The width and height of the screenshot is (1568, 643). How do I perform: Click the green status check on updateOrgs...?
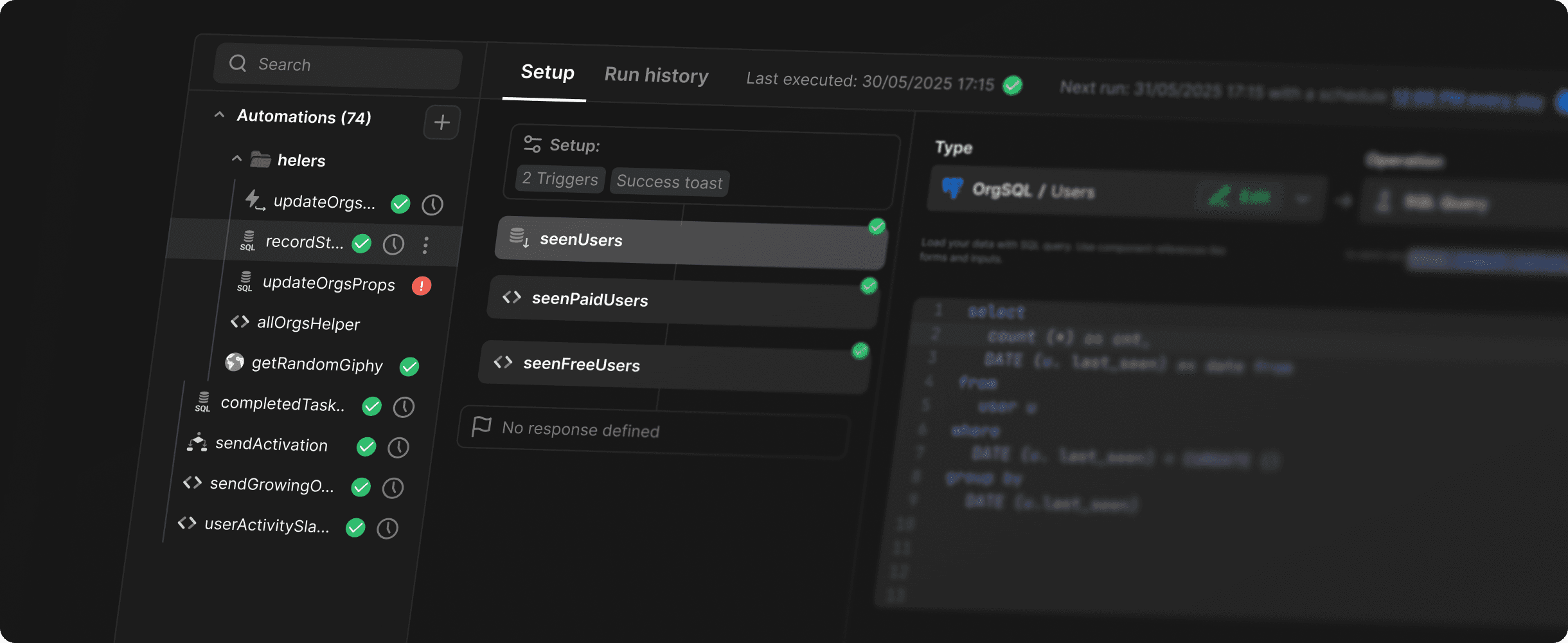(400, 204)
